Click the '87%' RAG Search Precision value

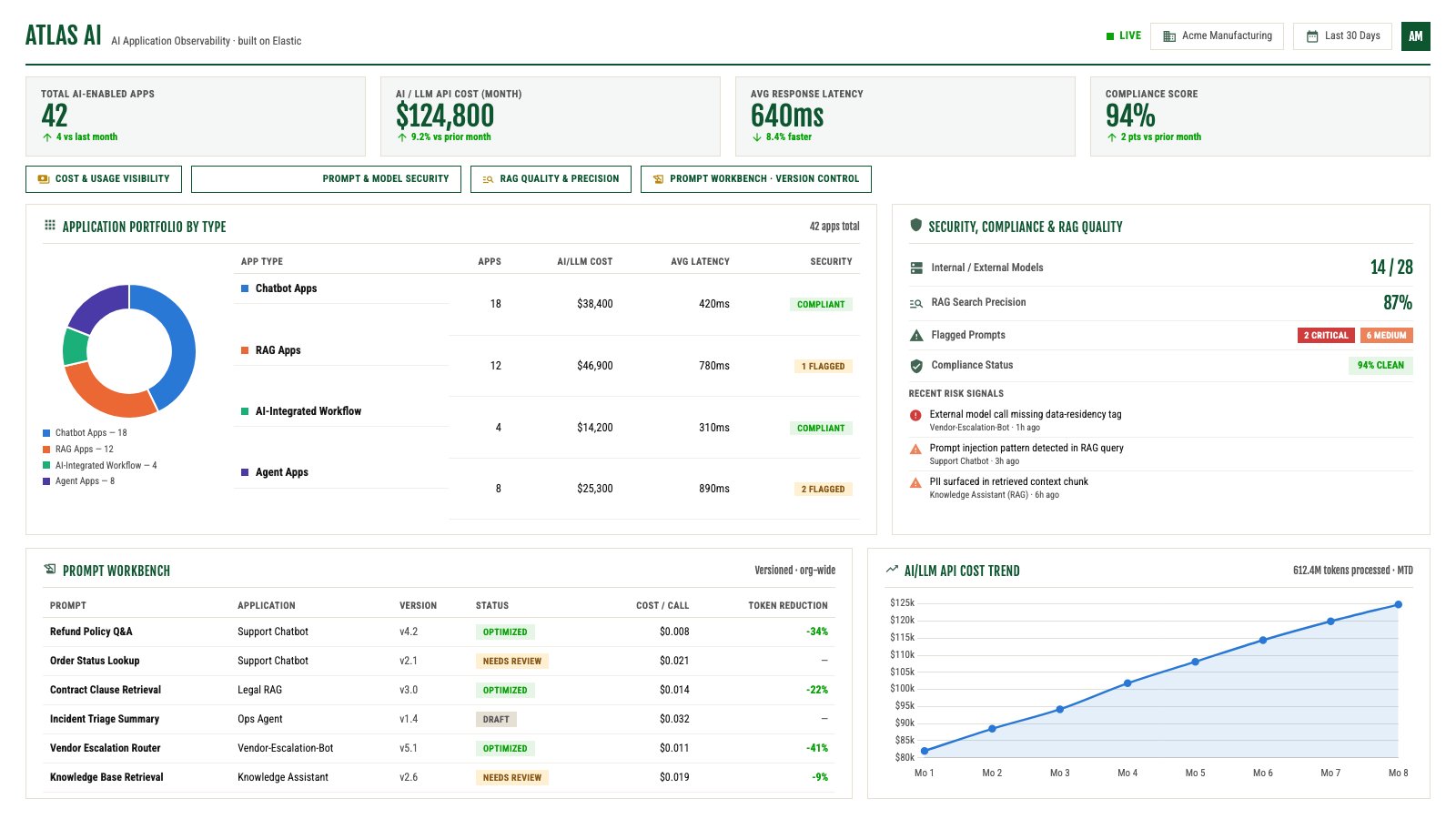coord(1398,302)
